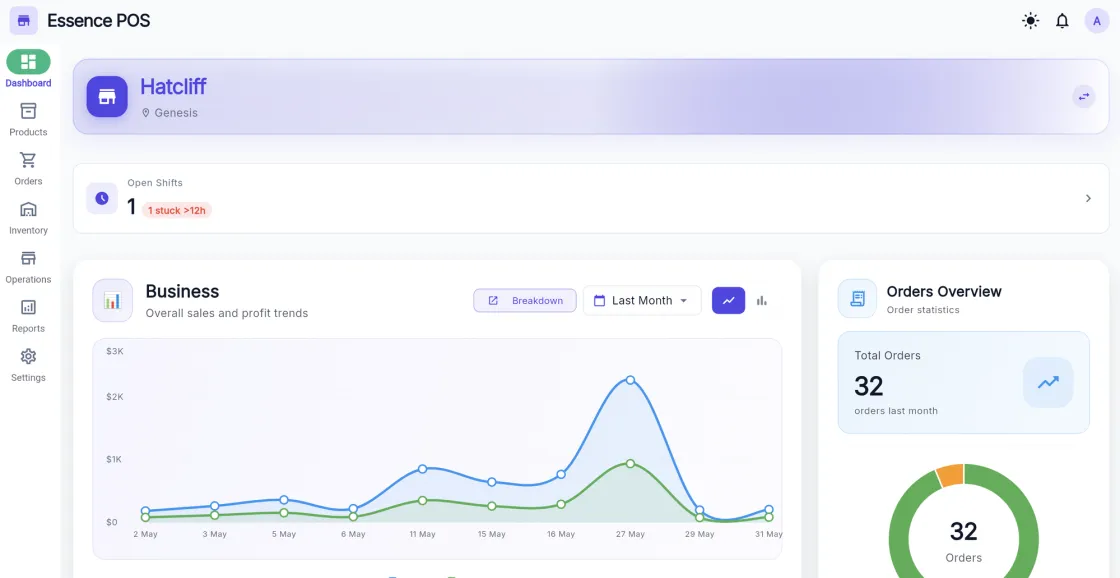
Task: Click the 5 May sales data point
Action: [284, 499]
